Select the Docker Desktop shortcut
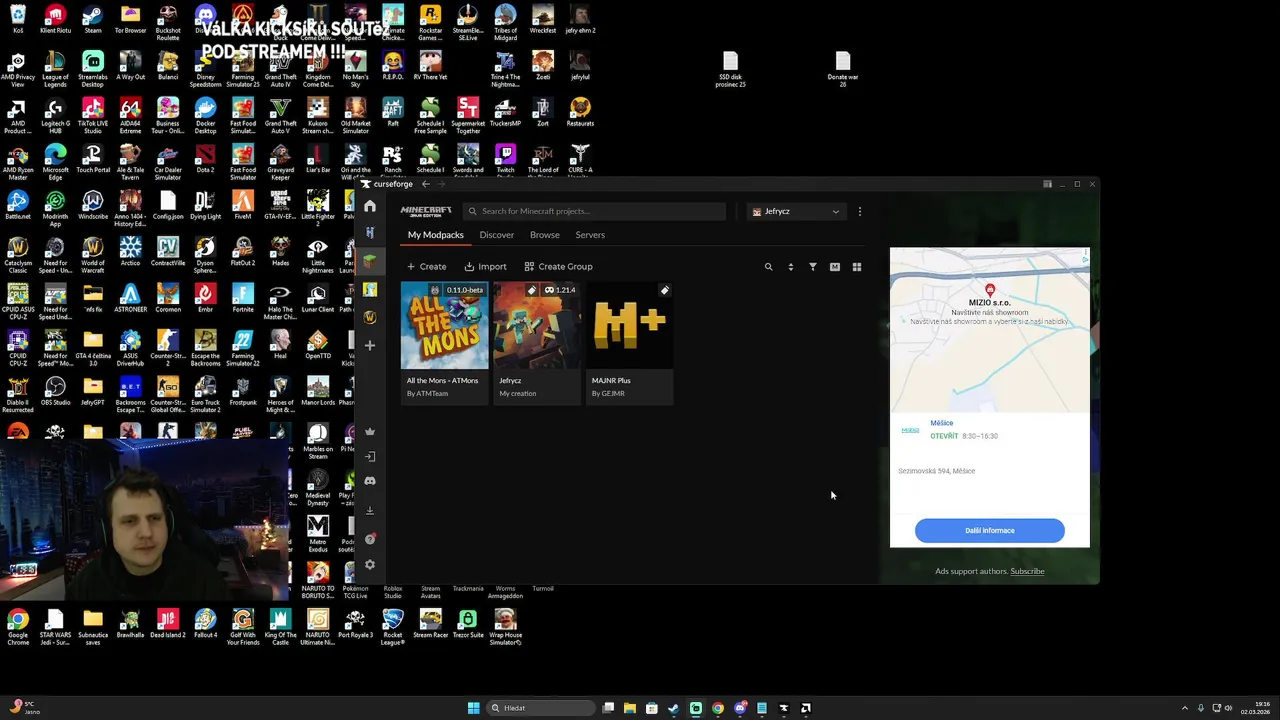Viewport: 1280px width, 720px height. click(205, 116)
